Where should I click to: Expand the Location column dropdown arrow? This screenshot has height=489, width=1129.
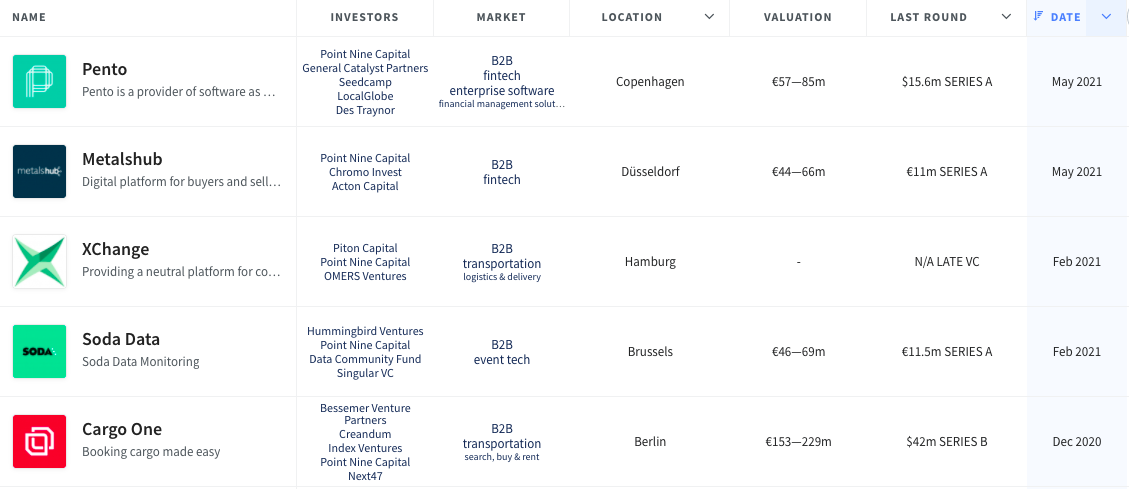coord(709,17)
